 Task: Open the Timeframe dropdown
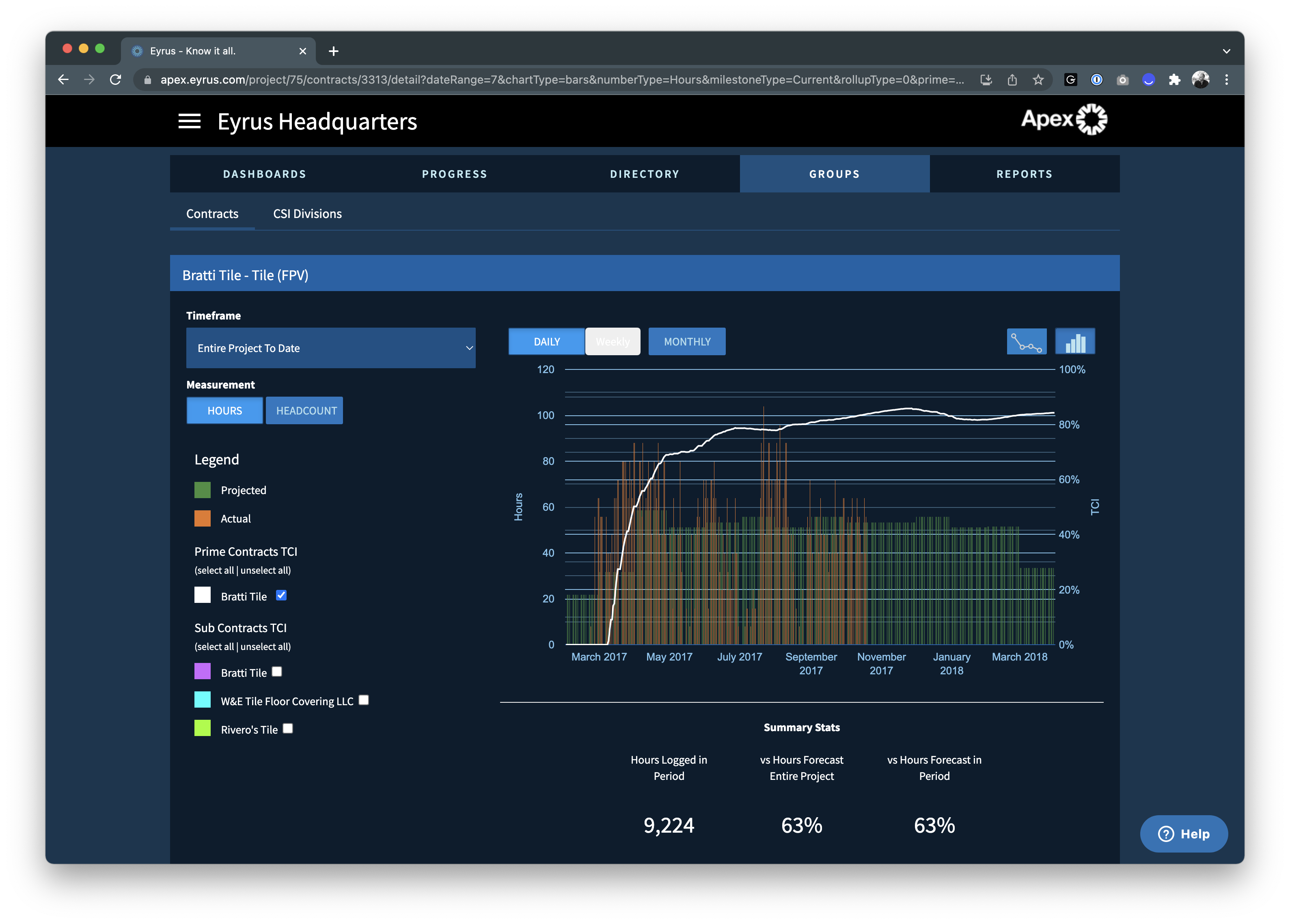(330, 348)
